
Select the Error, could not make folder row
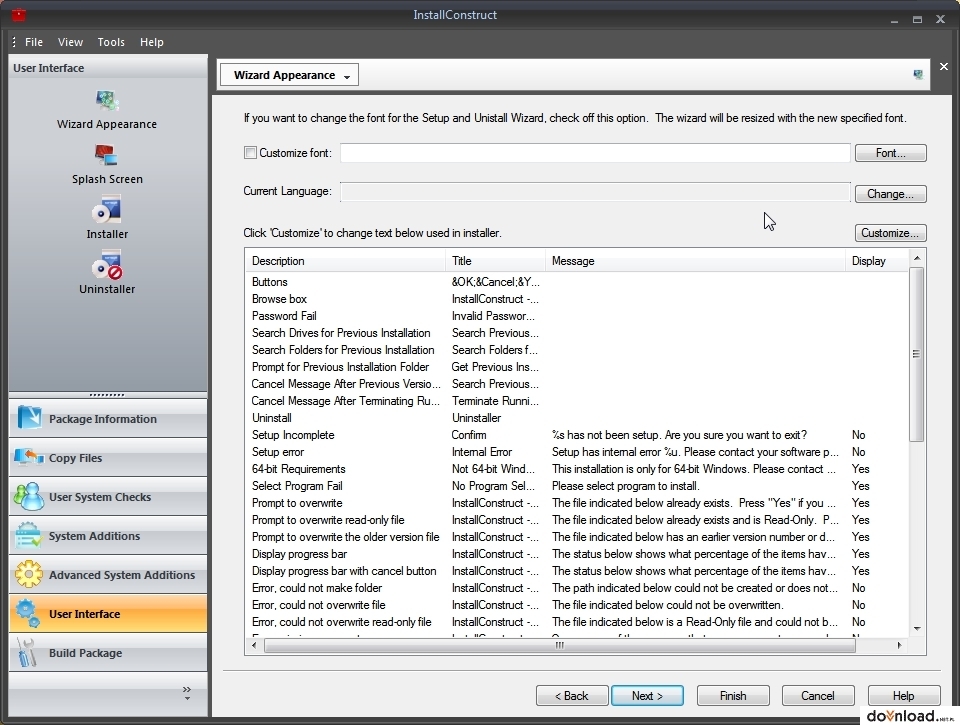[577, 588]
